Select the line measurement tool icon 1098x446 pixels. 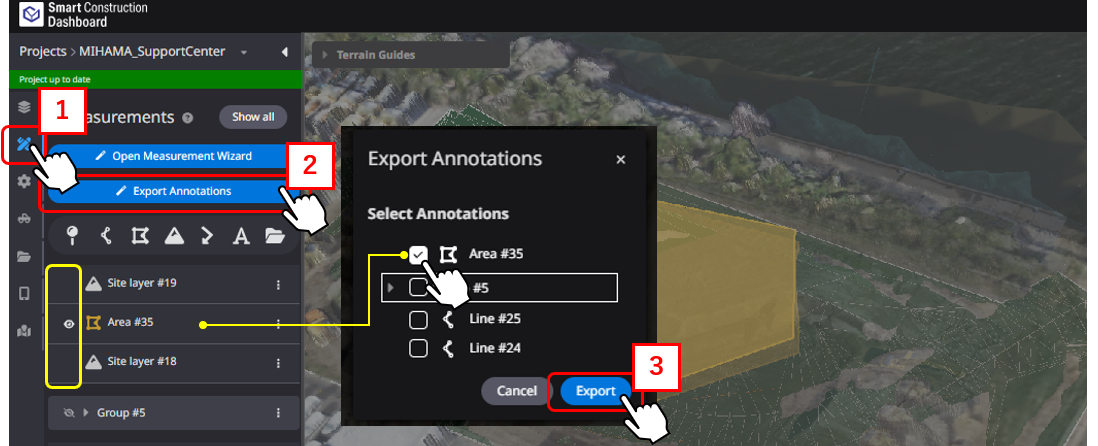pos(106,236)
